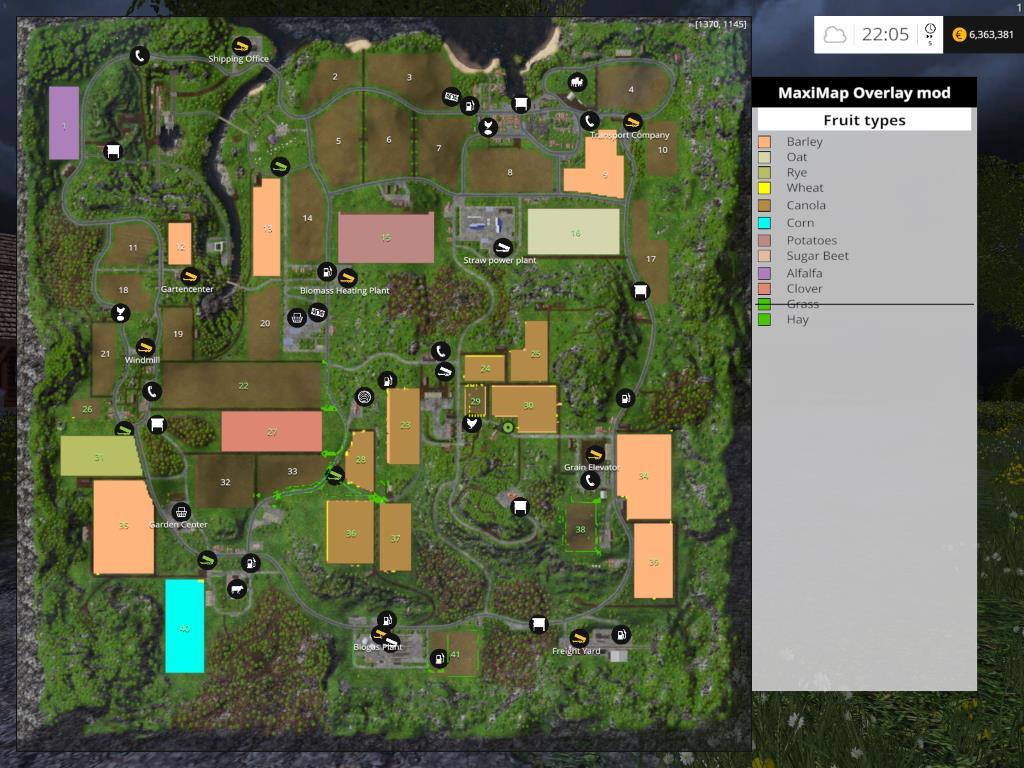Select the cyan corn field 40
The image size is (1024, 768).
(x=184, y=626)
